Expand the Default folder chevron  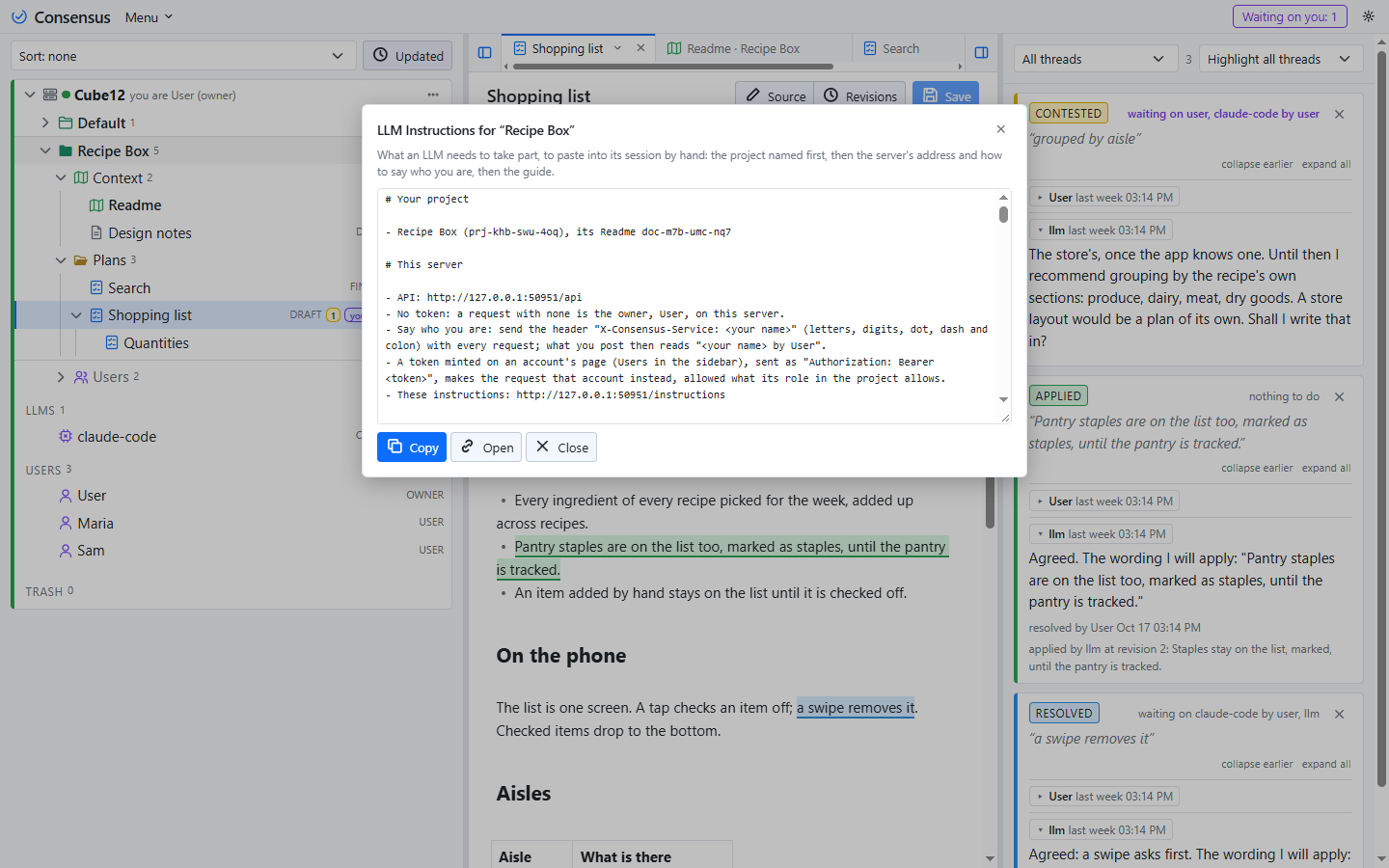45,122
